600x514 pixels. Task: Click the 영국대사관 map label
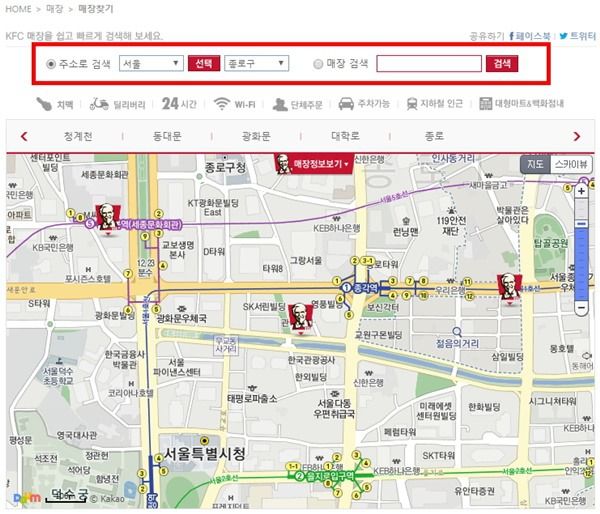pos(77,435)
